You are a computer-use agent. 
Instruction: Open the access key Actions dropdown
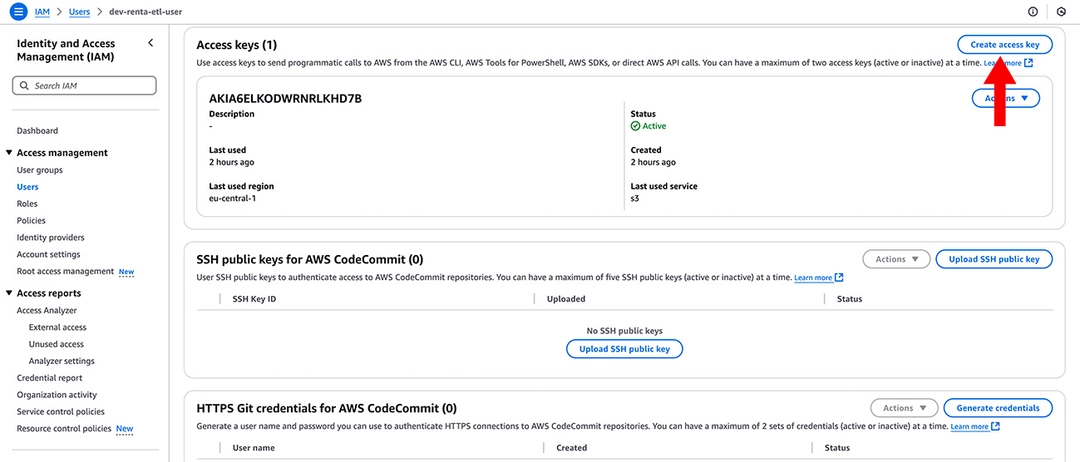click(1006, 98)
